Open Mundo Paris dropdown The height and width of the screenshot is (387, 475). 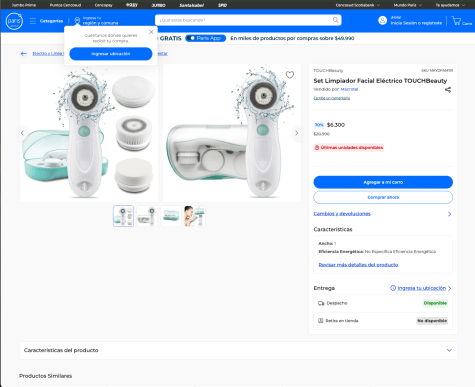(x=408, y=5)
